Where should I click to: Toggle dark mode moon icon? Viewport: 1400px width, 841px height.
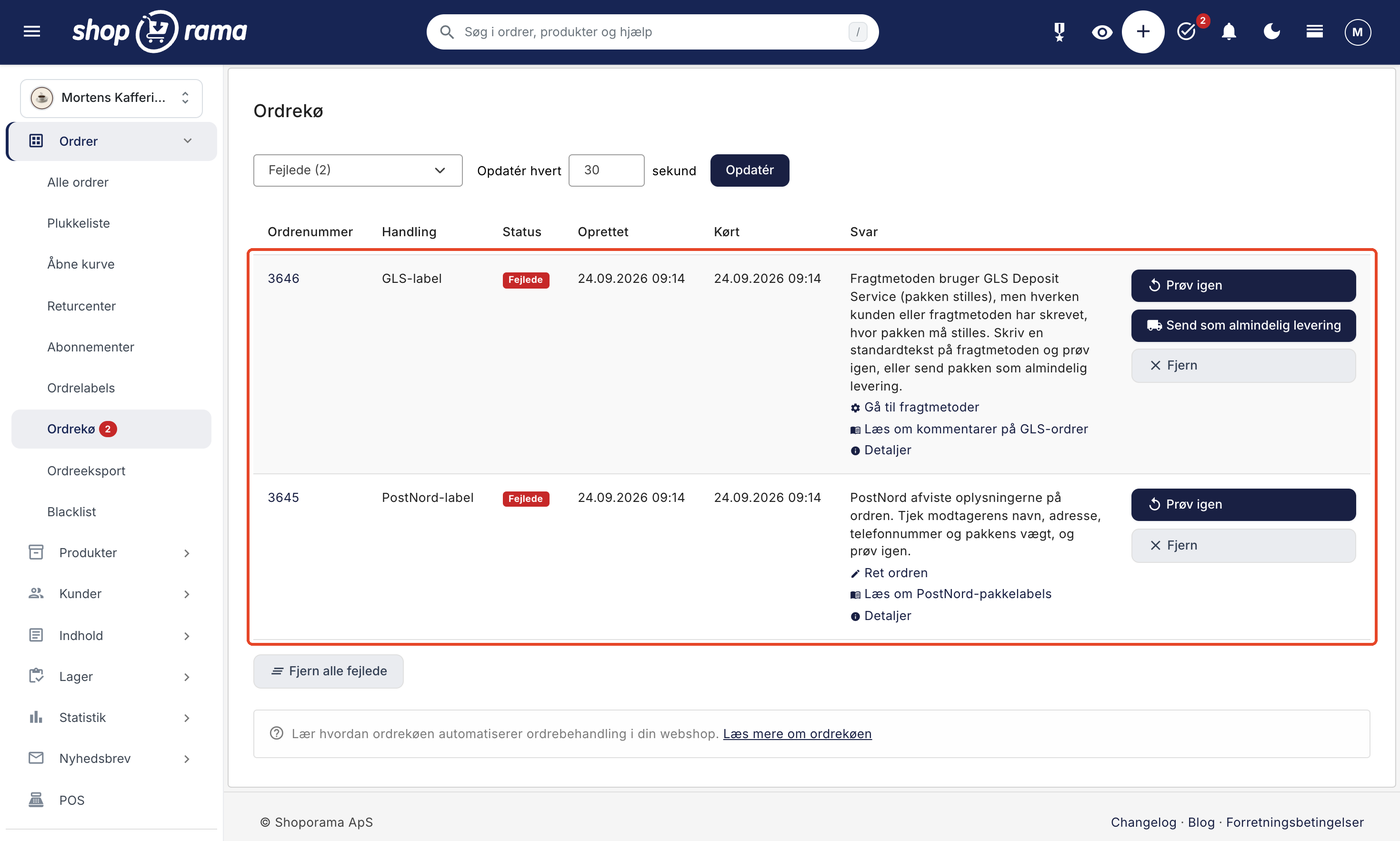point(1272,32)
